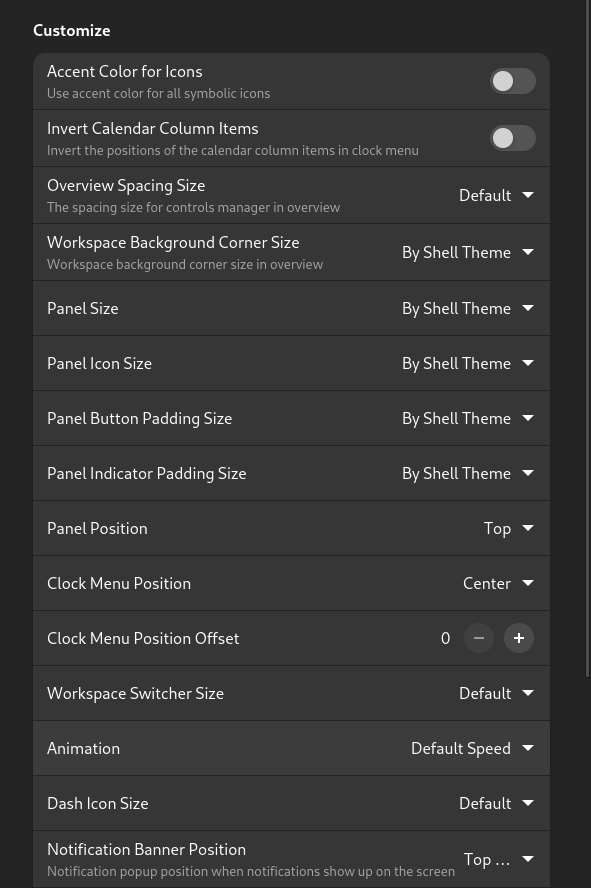Toggle Invert Calendar Column Items switch

[512, 138]
